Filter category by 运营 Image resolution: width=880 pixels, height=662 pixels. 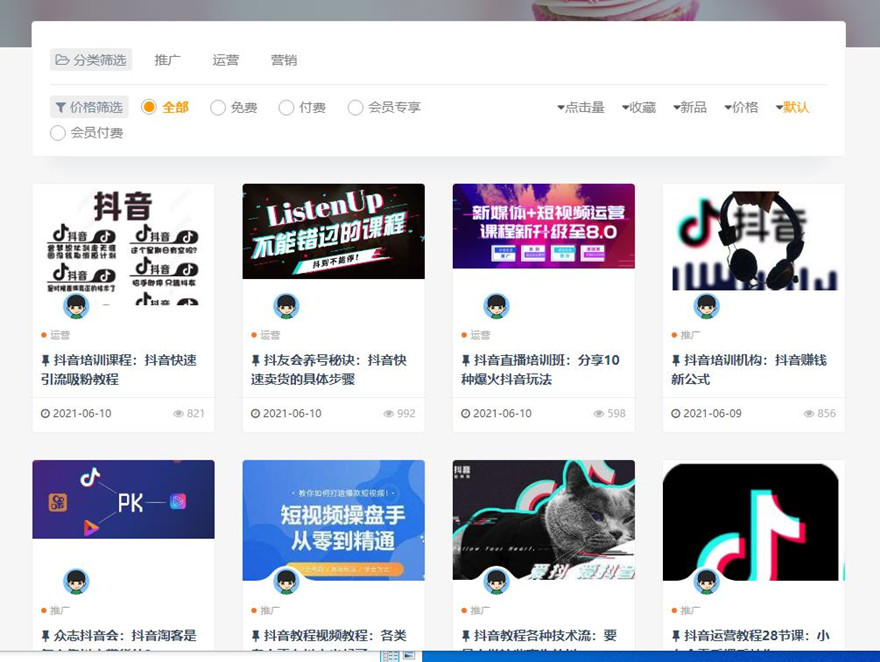coord(226,60)
